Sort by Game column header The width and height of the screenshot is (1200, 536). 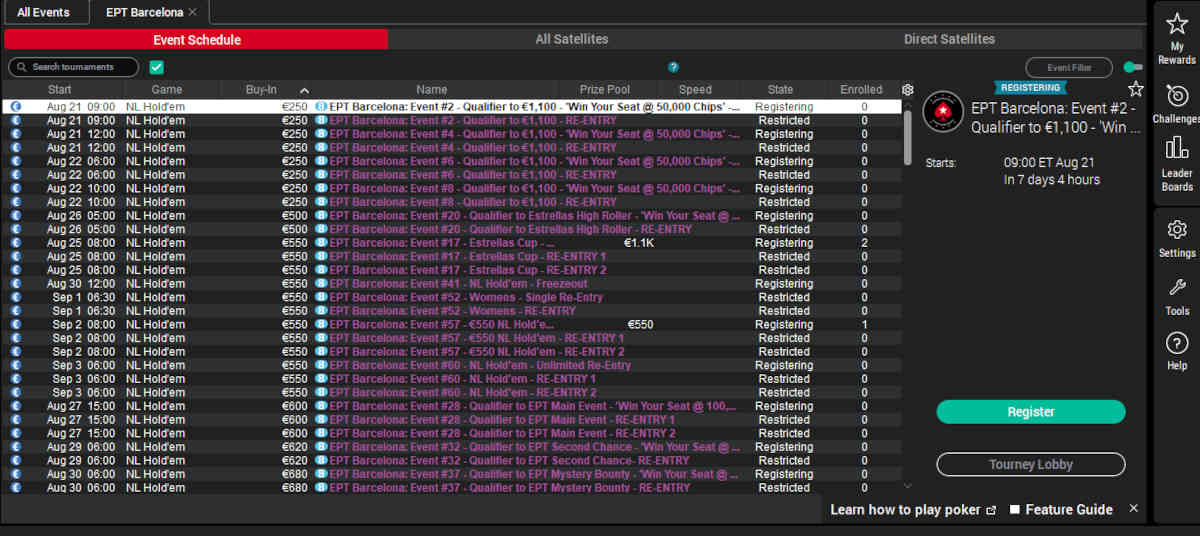point(167,90)
